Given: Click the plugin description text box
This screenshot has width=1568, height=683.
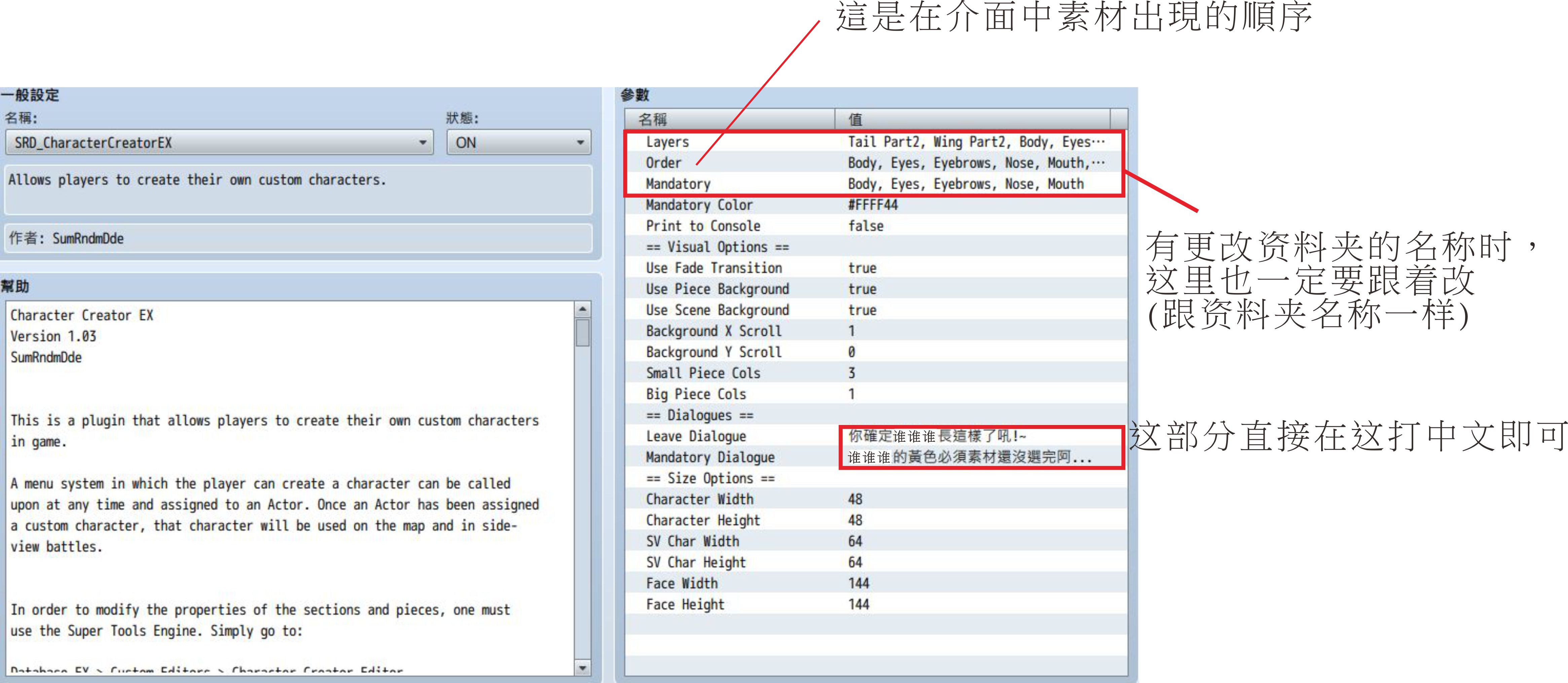Looking at the screenshot, I should tap(298, 189).
